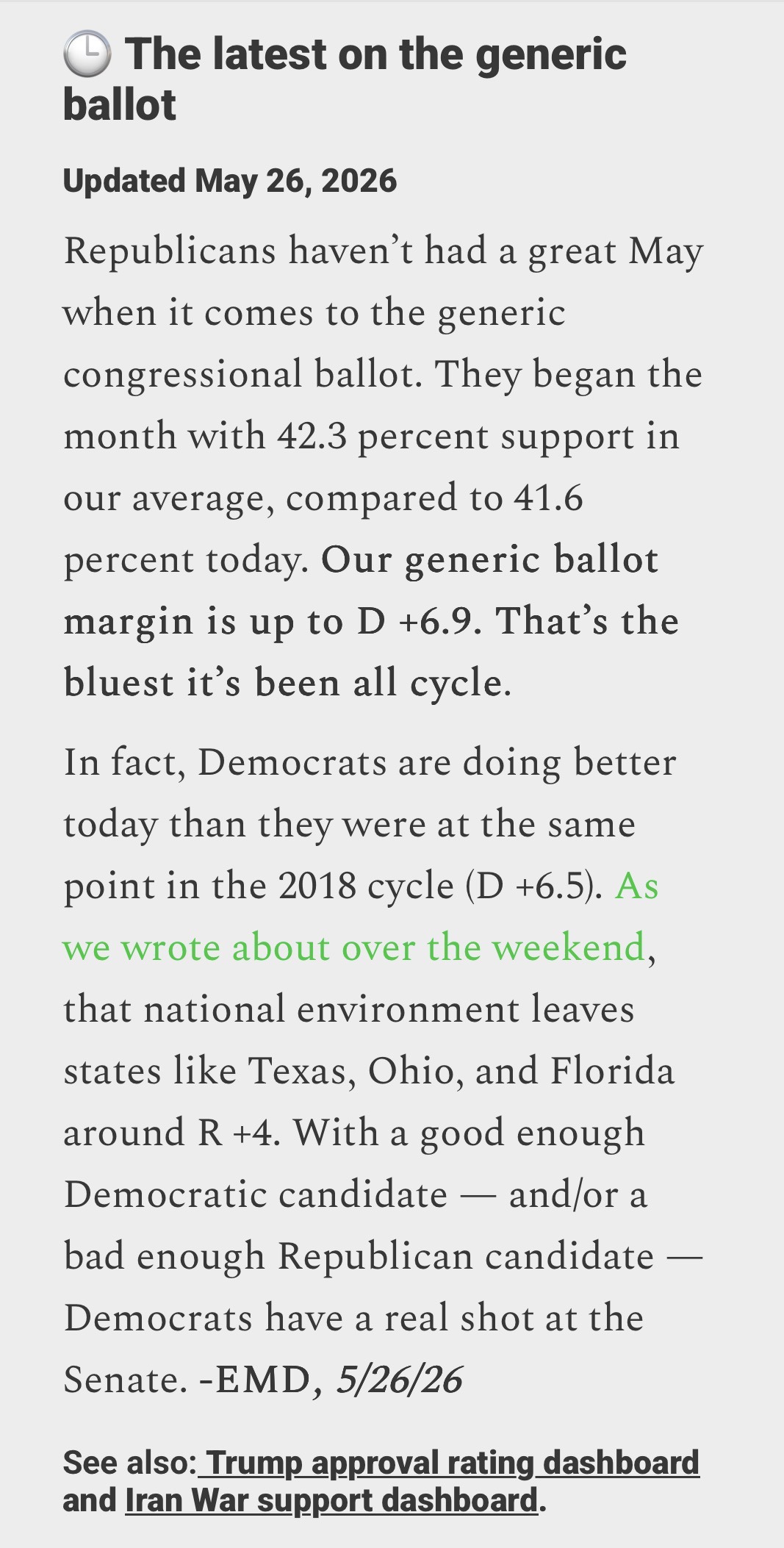Click 'The latest on the generic ballot' headline
Viewport: 784px width, 1548px height.
pyautogui.click(x=345, y=79)
